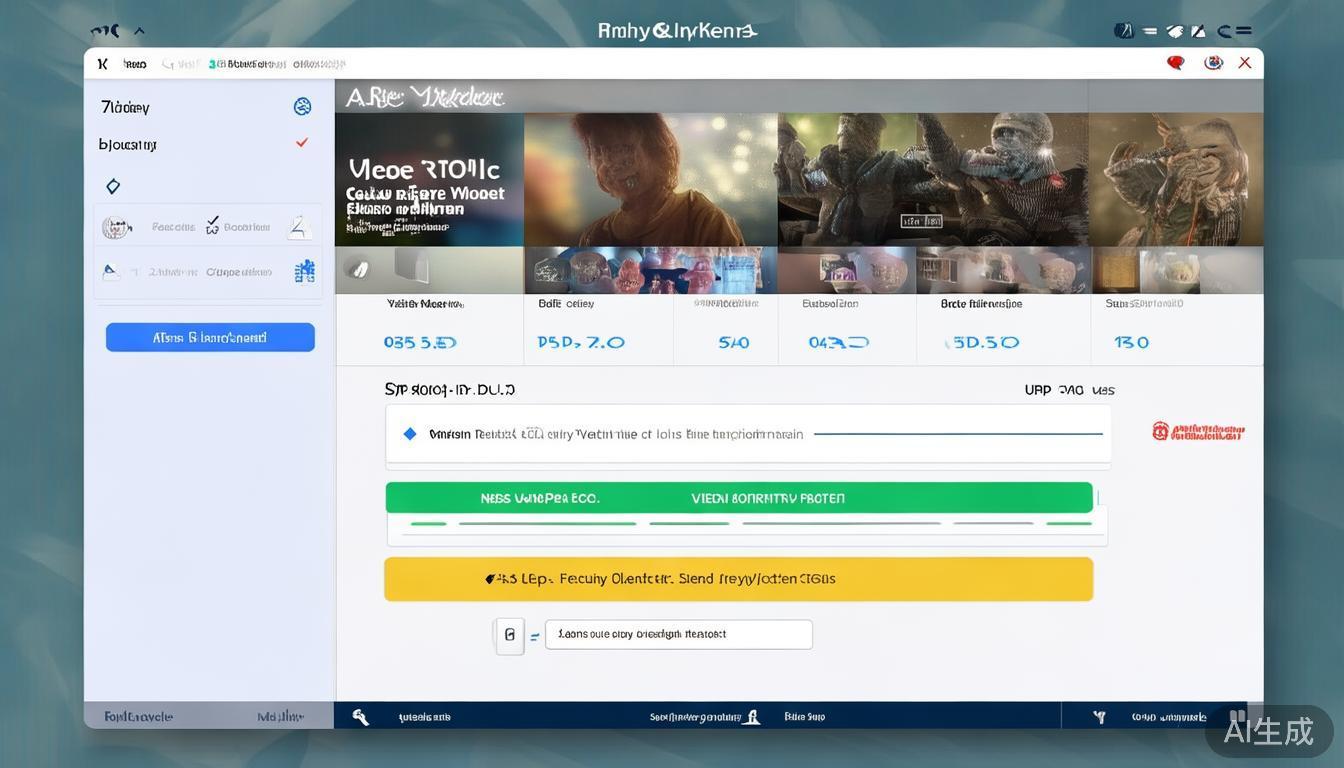Click the horizontal slider line in first row
The width and height of the screenshot is (1344, 768).
pyautogui.click(x=958, y=434)
